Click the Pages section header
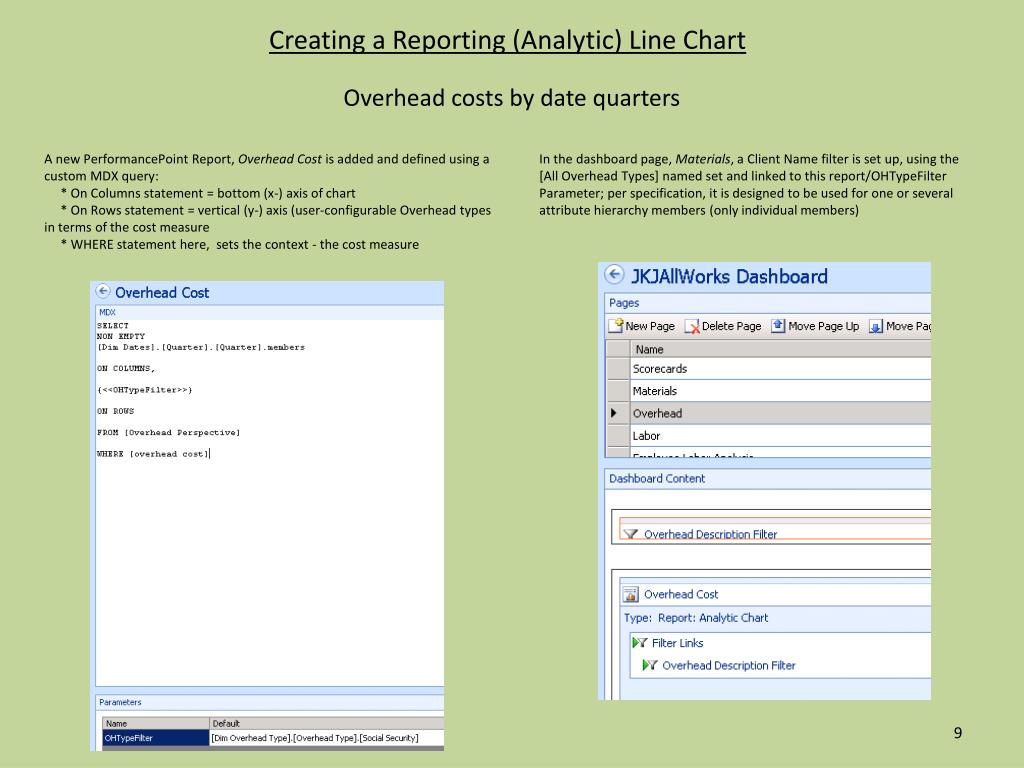Viewport: 1024px width, 768px height. coord(624,302)
